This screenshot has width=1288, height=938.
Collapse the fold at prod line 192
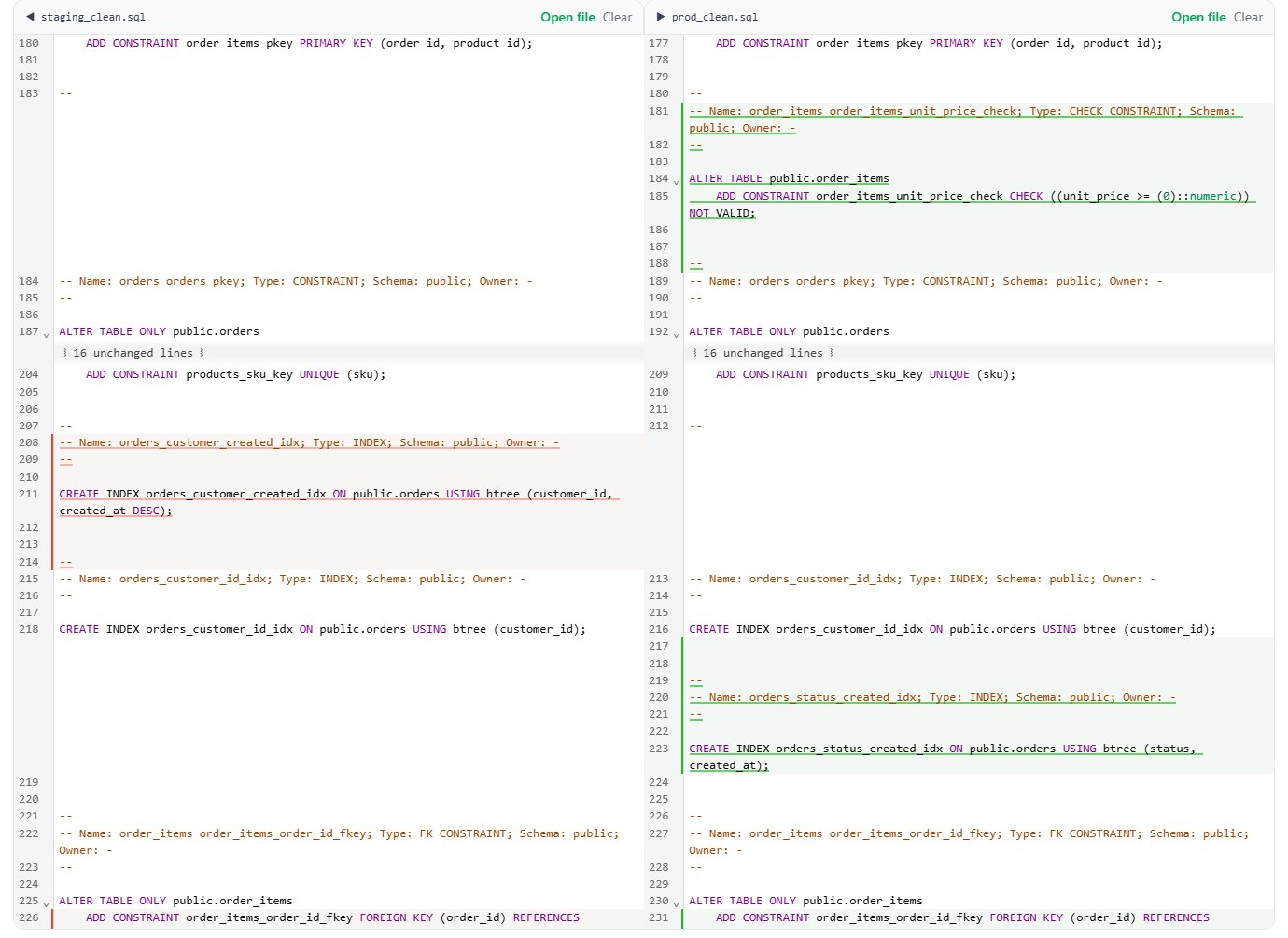pos(677,334)
